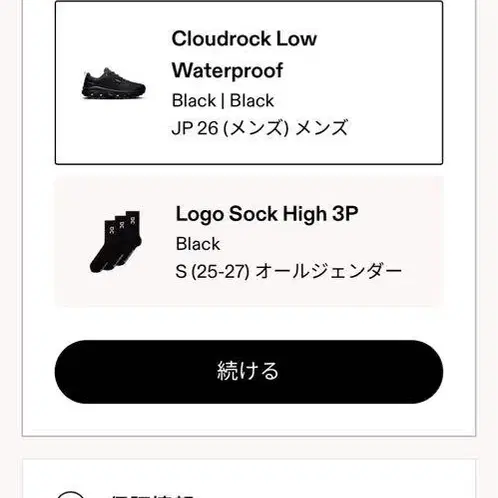Click the オールジェンダー gender label
498x498 pixels.
coord(329,271)
